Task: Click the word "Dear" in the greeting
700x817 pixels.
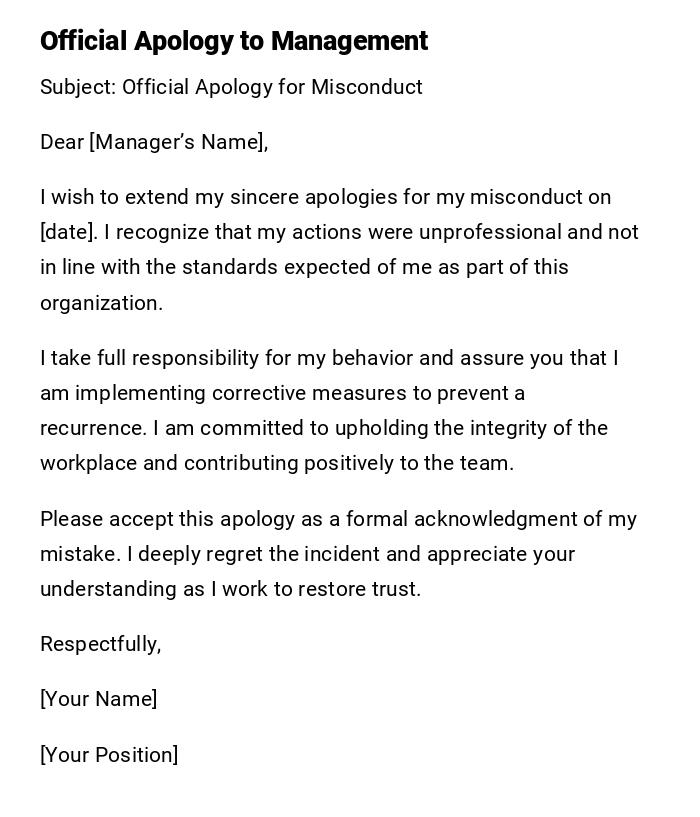Action: click(x=62, y=142)
